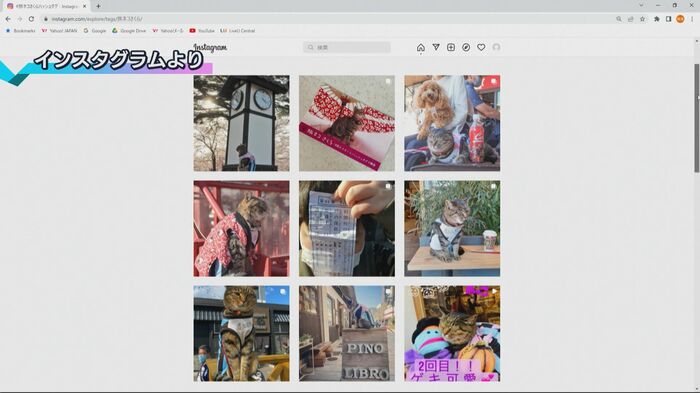Open Chrome three-dot menu
Screen dimensions: 700x393
[692, 19]
